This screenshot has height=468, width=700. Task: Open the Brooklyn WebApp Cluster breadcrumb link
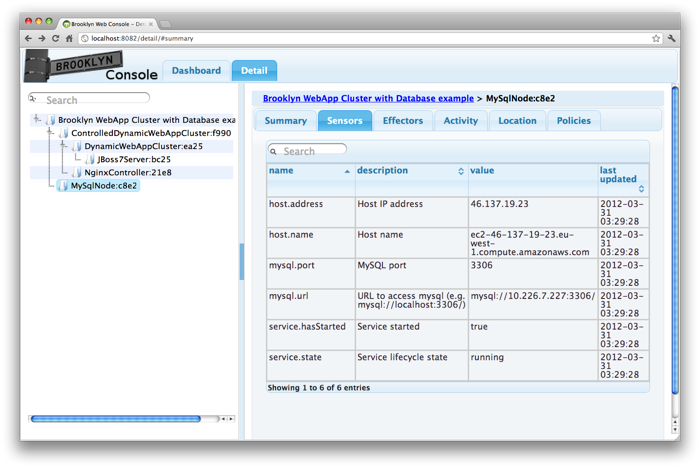(x=367, y=99)
